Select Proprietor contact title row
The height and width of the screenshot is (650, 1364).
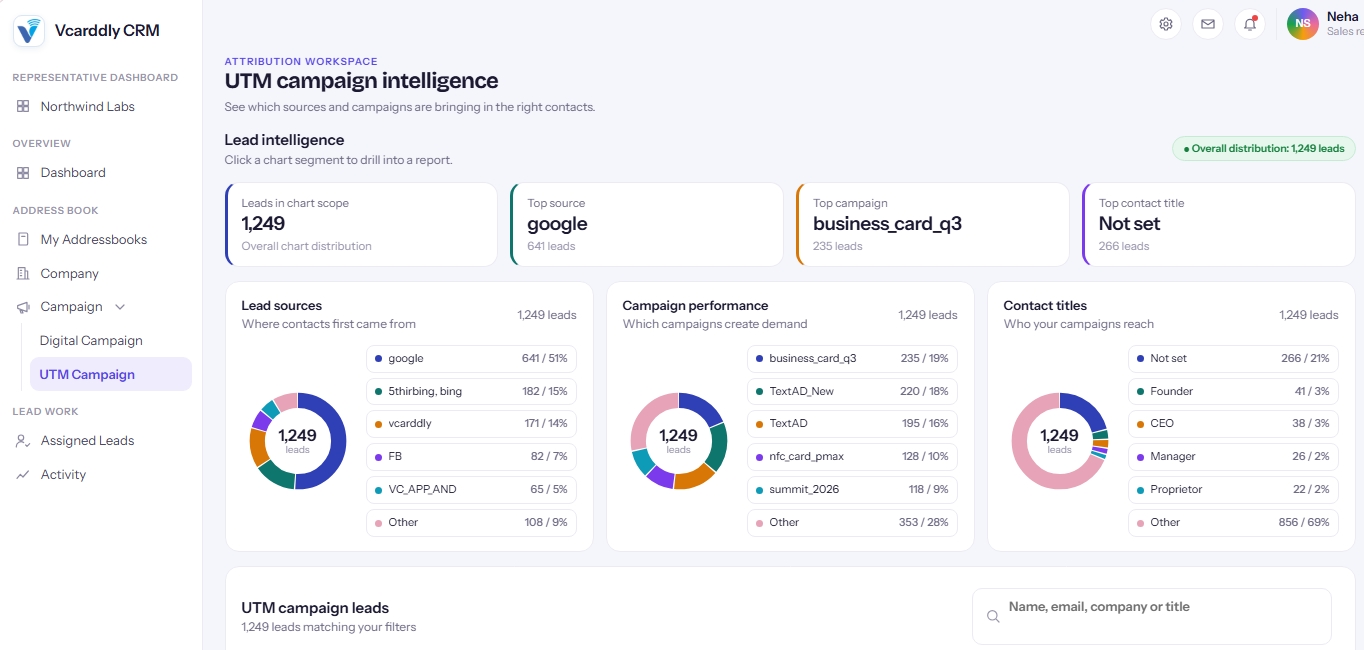point(1233,490)
